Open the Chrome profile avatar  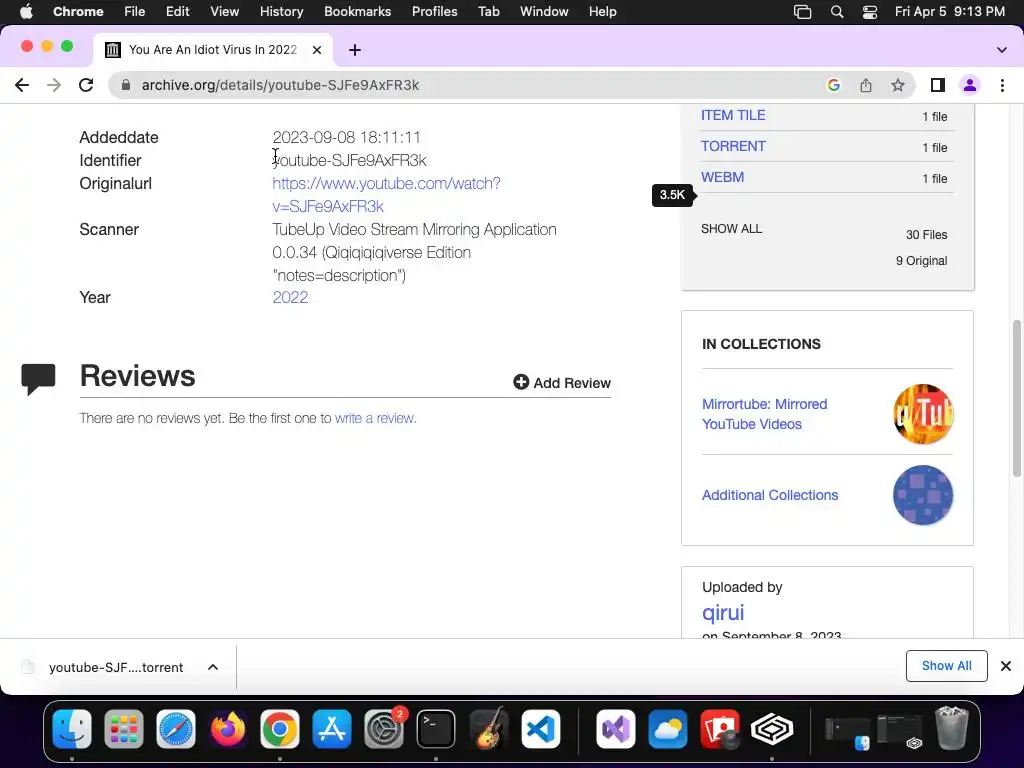click(970, 85)
